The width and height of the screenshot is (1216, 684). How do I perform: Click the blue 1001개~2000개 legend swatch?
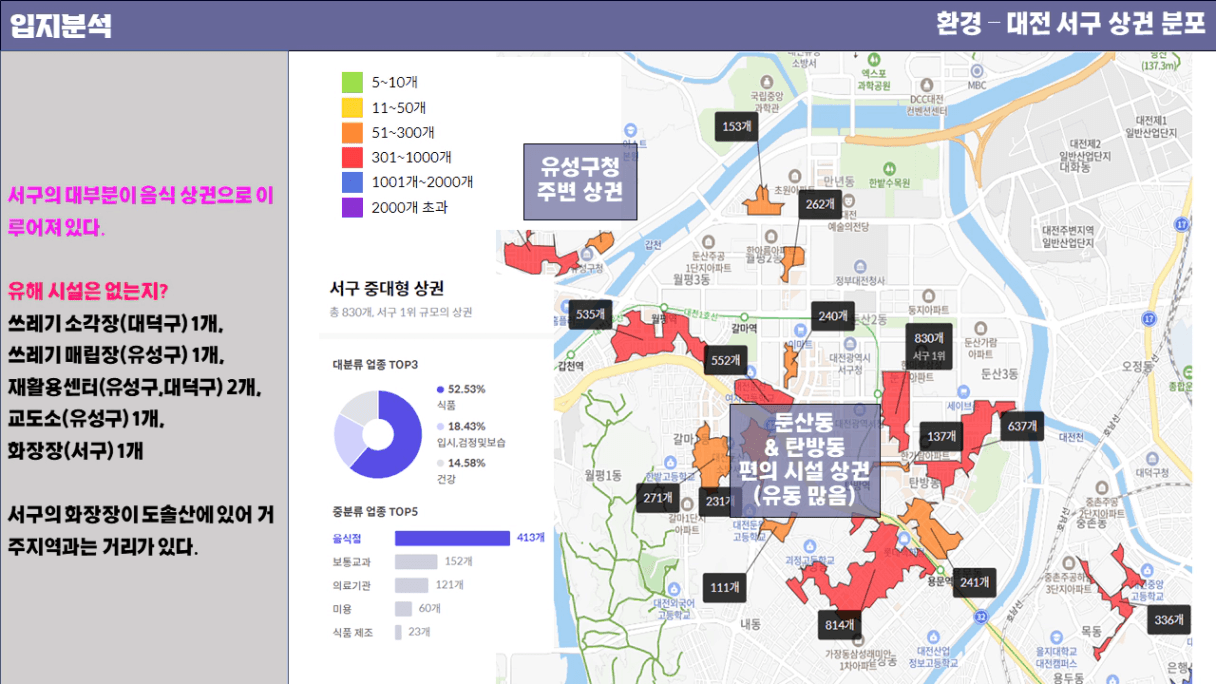point(352,182)
